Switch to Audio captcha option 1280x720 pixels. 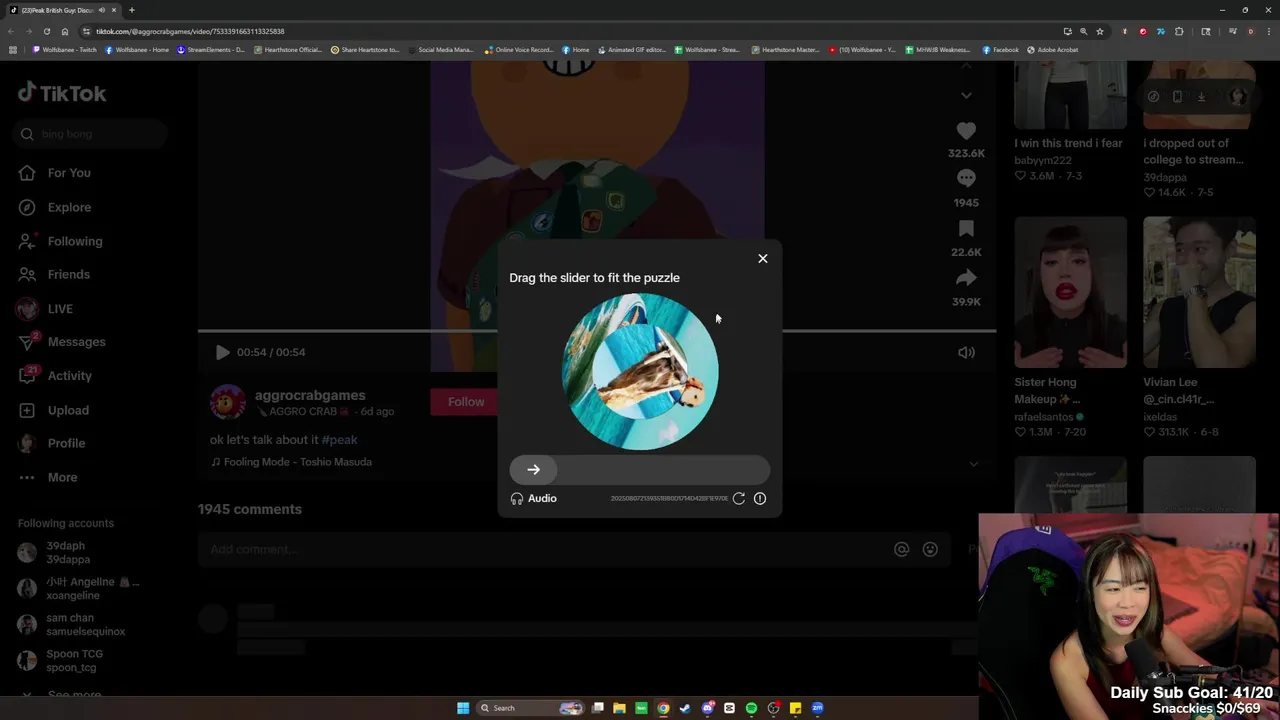(533, 498)
